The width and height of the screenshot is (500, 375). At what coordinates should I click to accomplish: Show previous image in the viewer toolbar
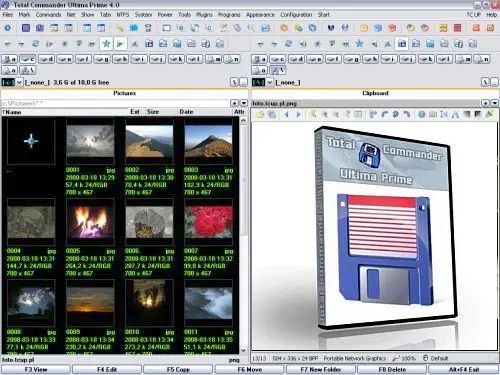286,115
